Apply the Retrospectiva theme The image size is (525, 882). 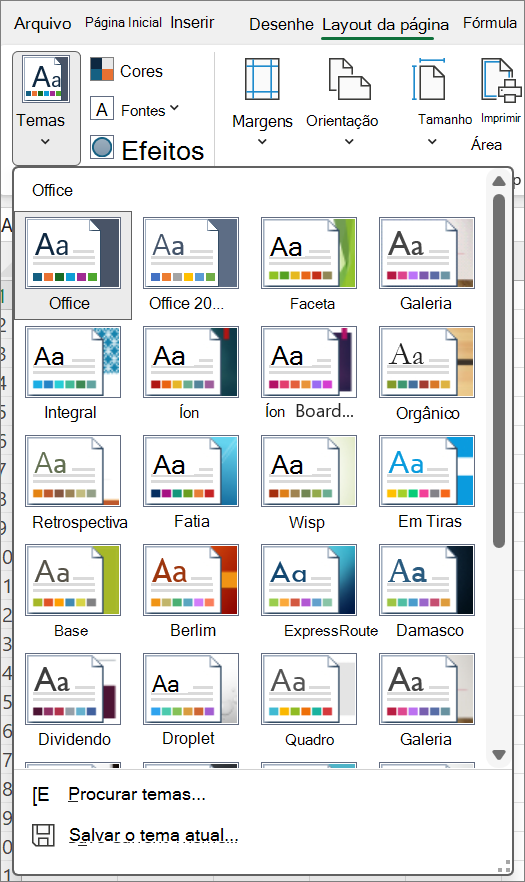pos(73,471)
